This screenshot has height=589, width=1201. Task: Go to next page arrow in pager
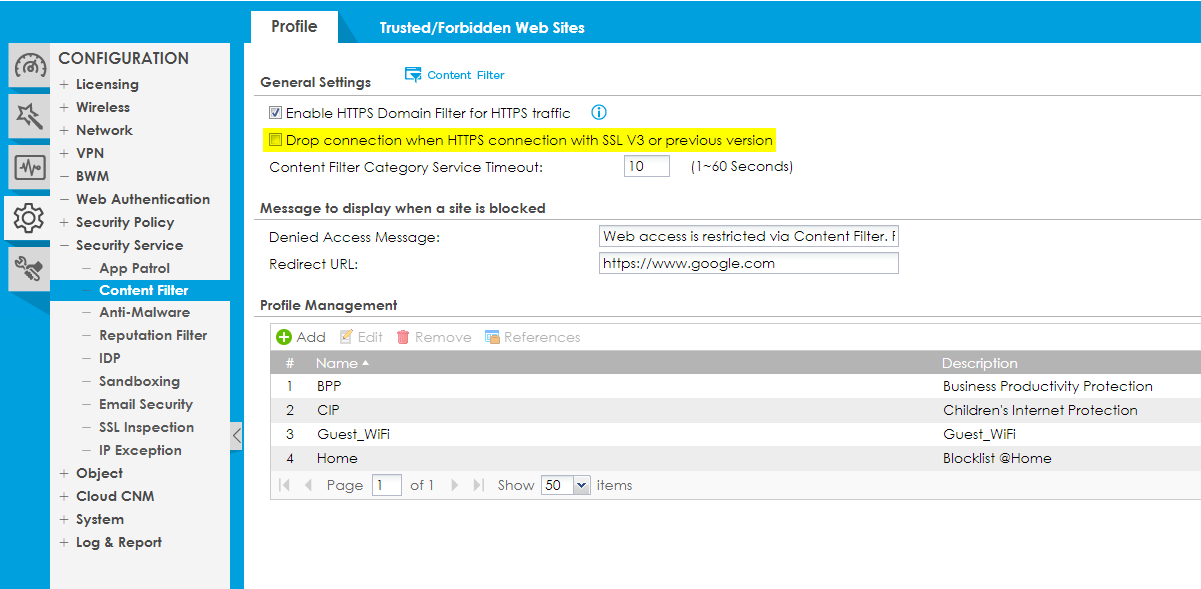(455, 485)
